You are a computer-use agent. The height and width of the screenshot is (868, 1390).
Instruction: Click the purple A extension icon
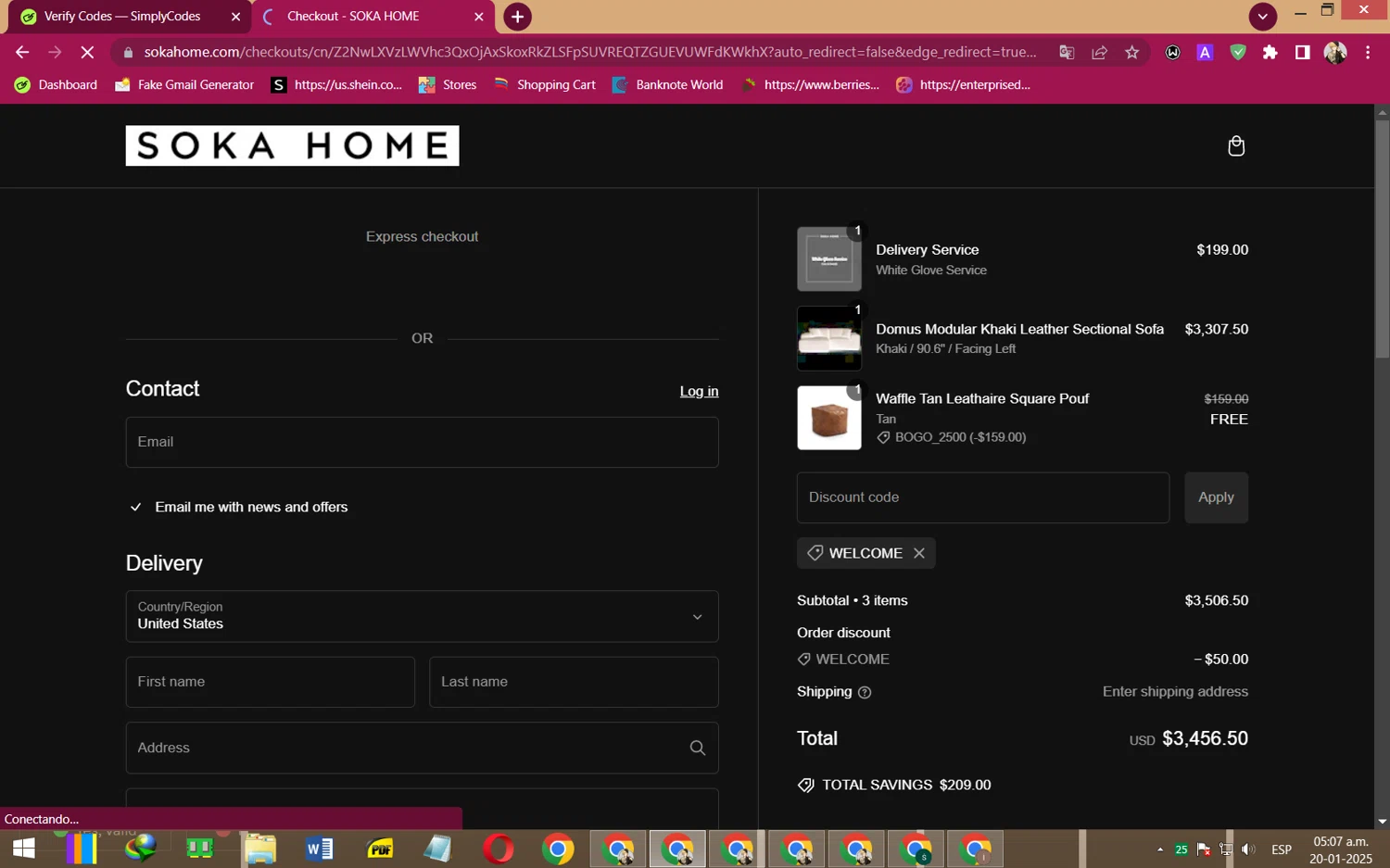pos(1206,53)
